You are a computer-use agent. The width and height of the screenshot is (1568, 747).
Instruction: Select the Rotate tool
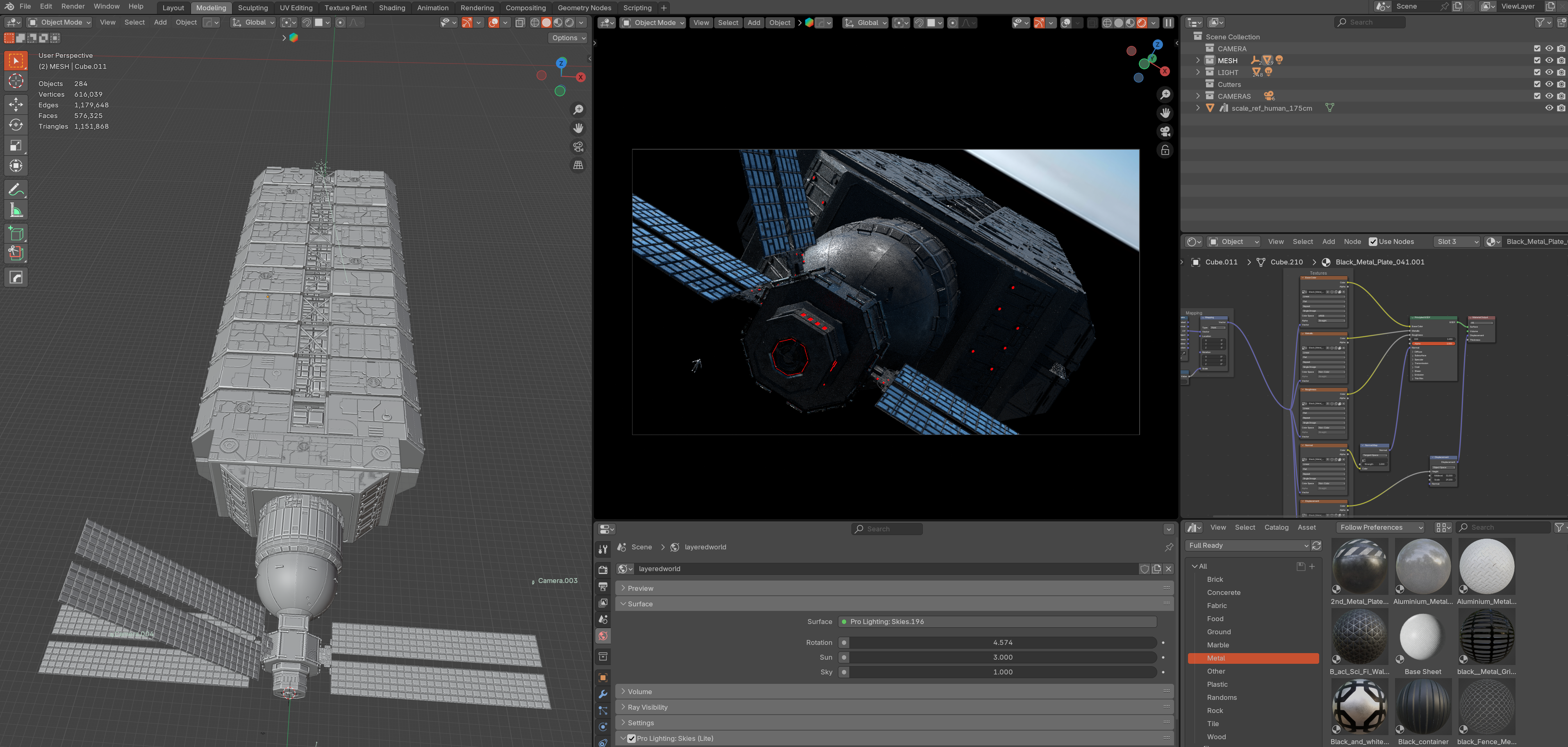pyautogui.click(x=16, y=125)
